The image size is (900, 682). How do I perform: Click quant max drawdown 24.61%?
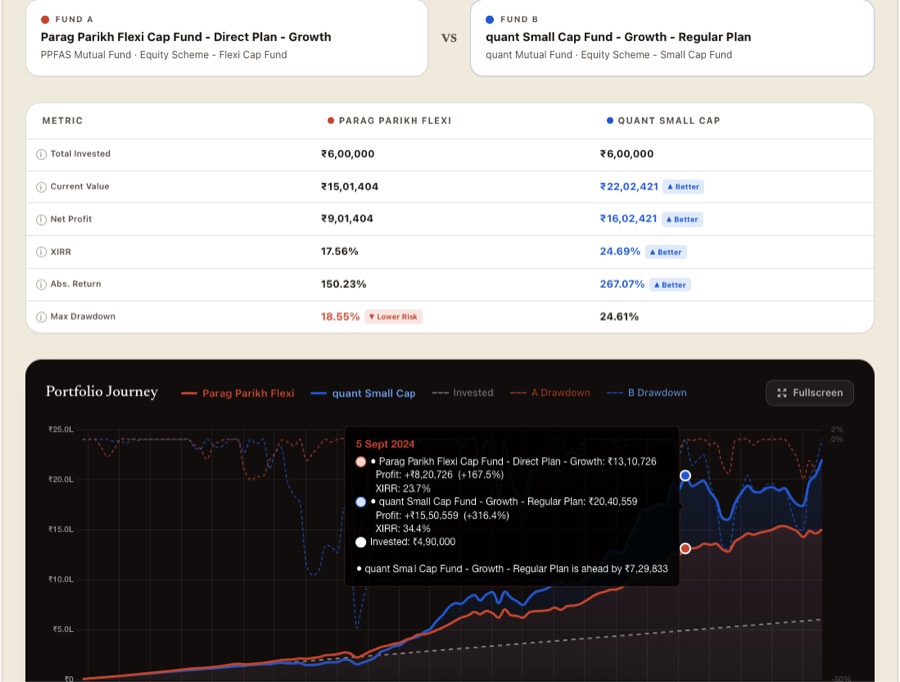(619, 317)
